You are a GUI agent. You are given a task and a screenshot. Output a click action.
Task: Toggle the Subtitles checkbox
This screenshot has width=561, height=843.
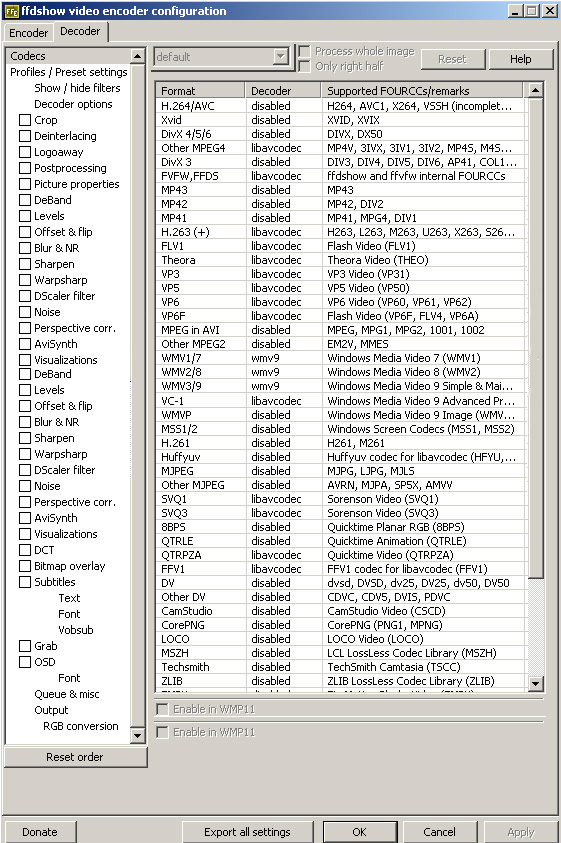pos(25,582)
